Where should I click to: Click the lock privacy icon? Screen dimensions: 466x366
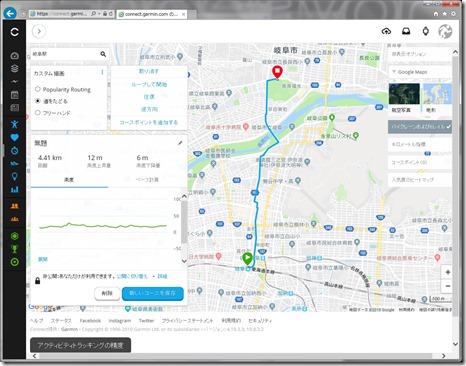pos(37,281)
